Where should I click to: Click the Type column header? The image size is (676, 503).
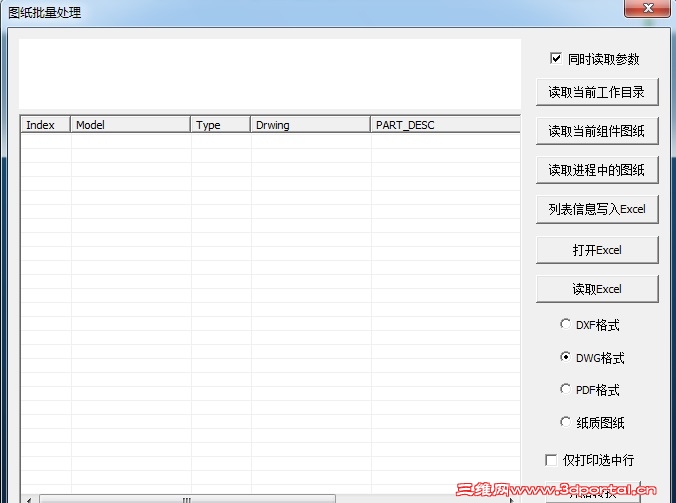tap(220, 125)
